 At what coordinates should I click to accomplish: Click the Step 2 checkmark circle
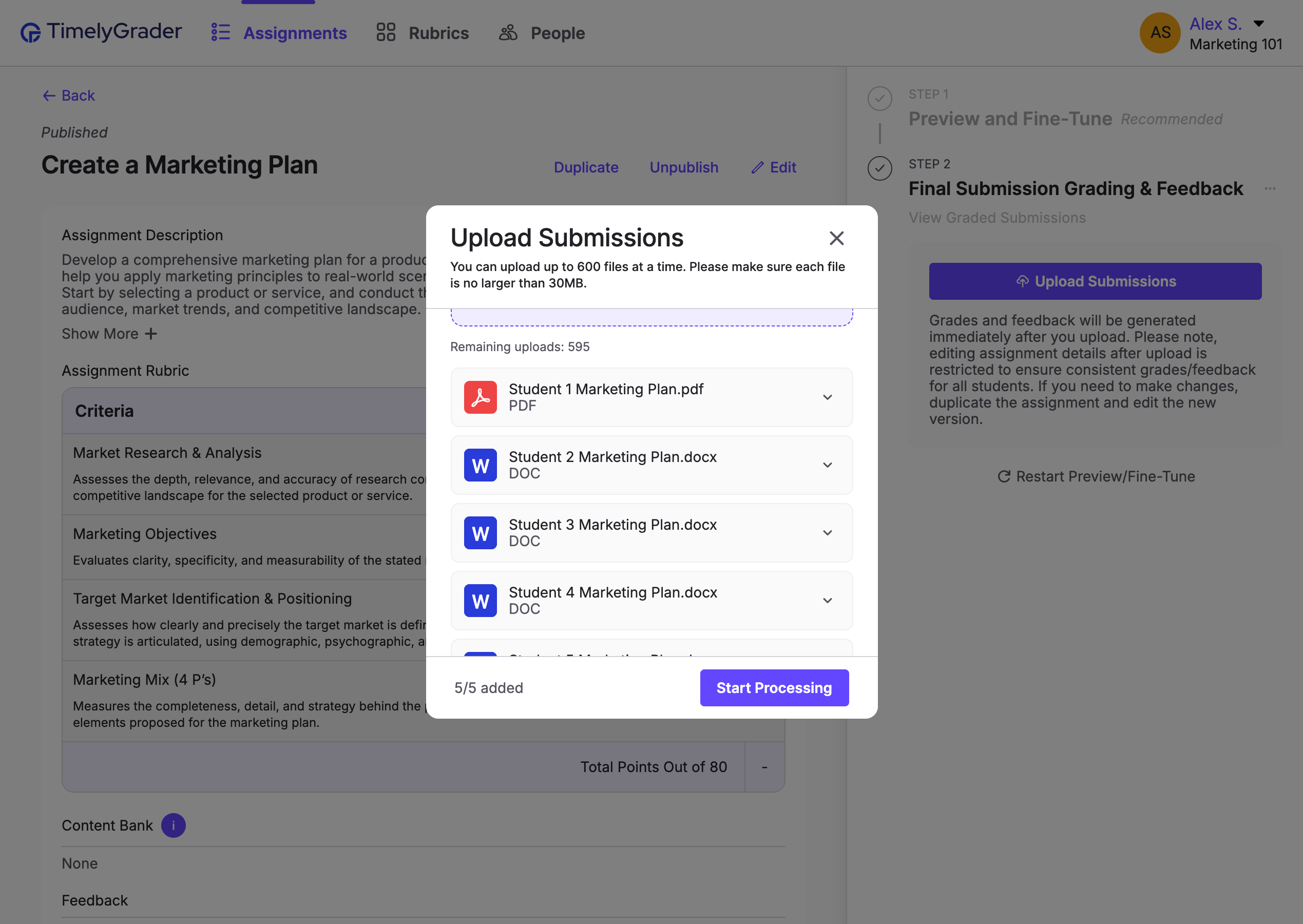point(879,168)
